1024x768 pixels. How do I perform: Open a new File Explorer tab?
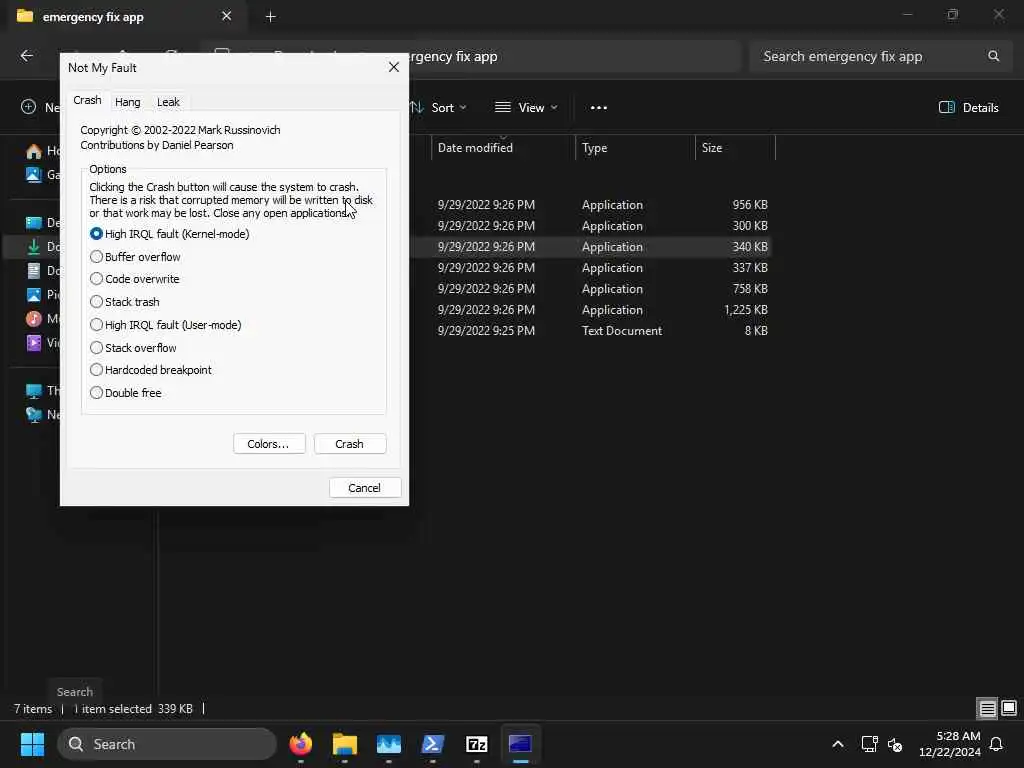[270, 17]
